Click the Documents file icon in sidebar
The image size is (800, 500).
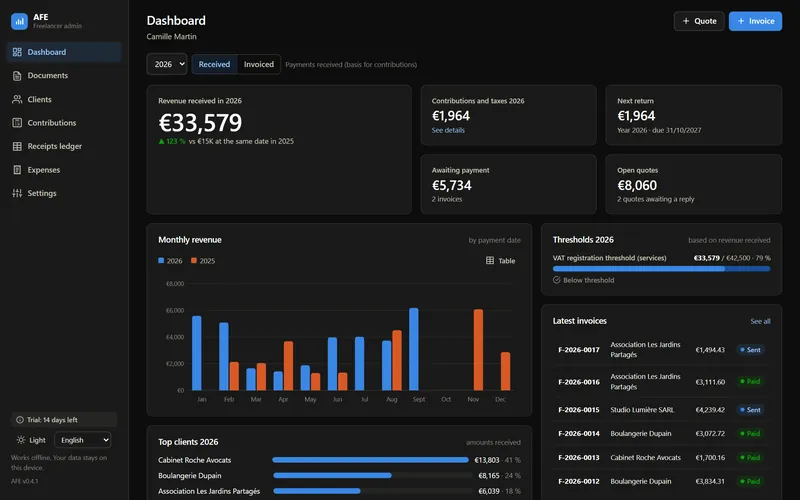[x=17, y=76]
